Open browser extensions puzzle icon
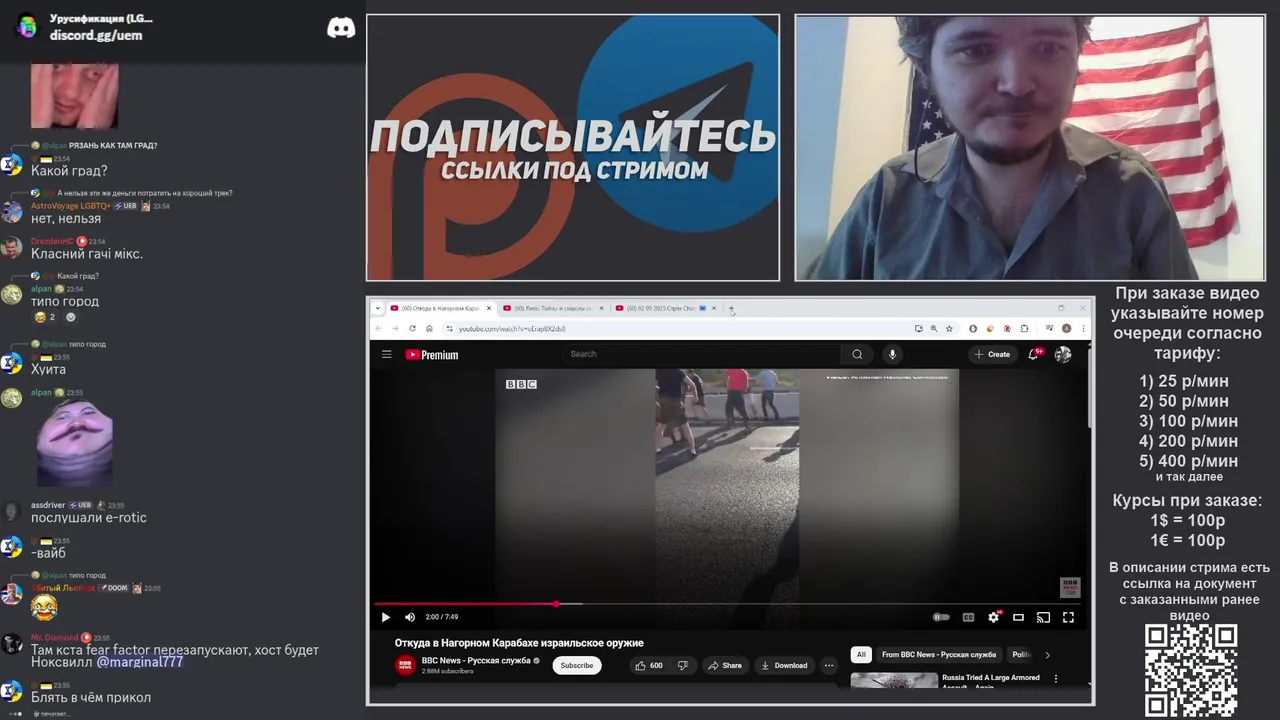The height and width of the screenshot is (720, 1280). pos(1024,328)
